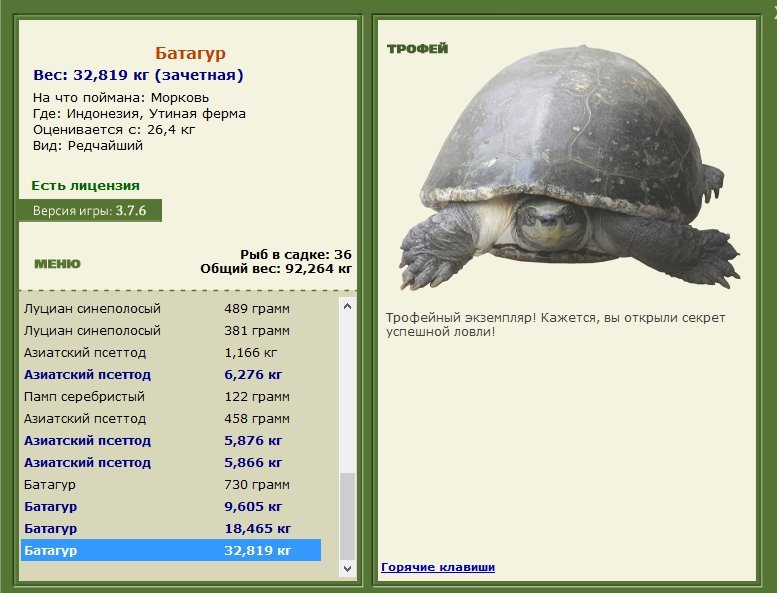Click the Батагур turtle trophy image

(570, 168)
